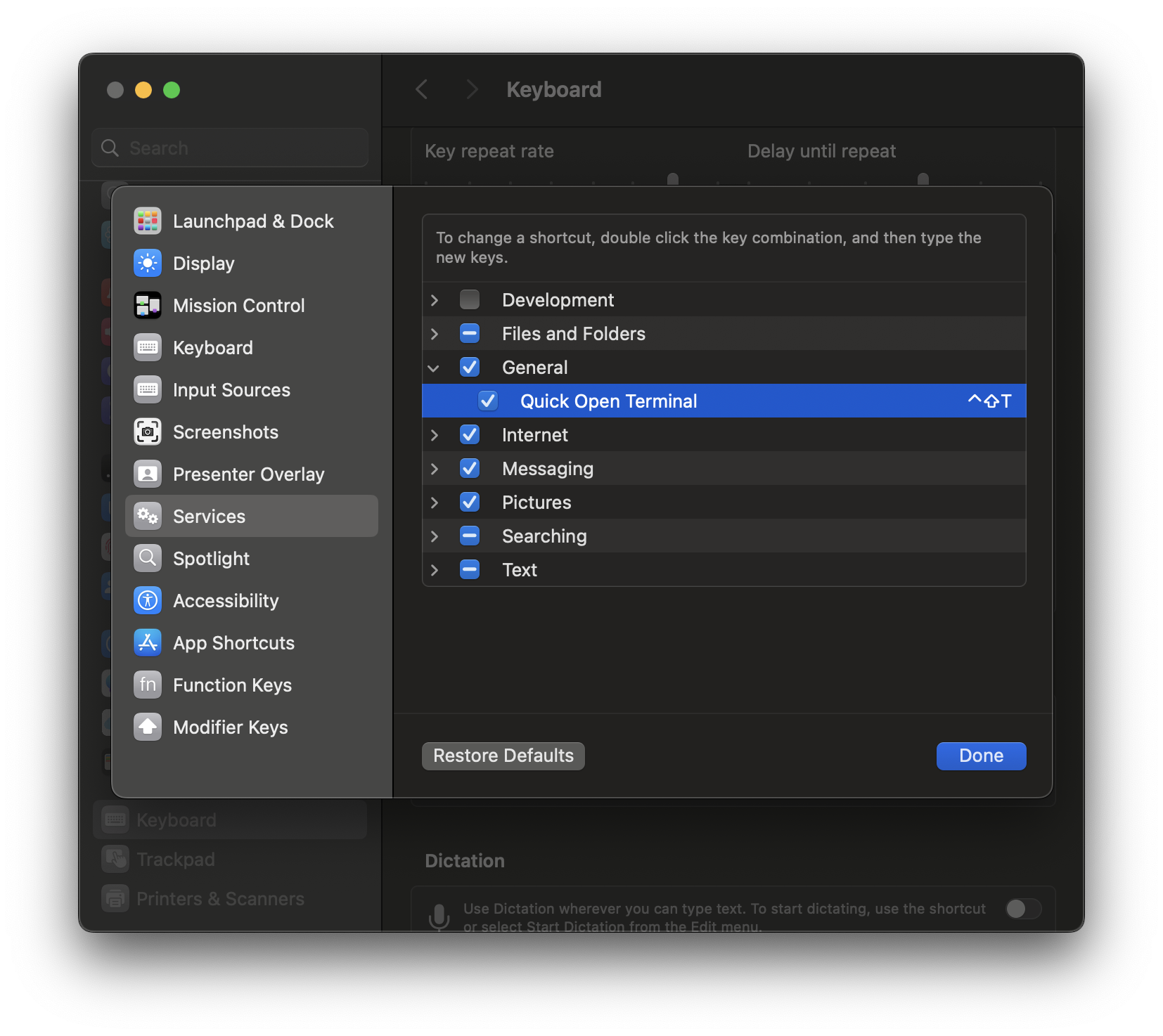Uncheck the Quick Open Terminal checkbox
Image resolution: width=1163 pixels, height=1036 pixels.
point(488,401)
